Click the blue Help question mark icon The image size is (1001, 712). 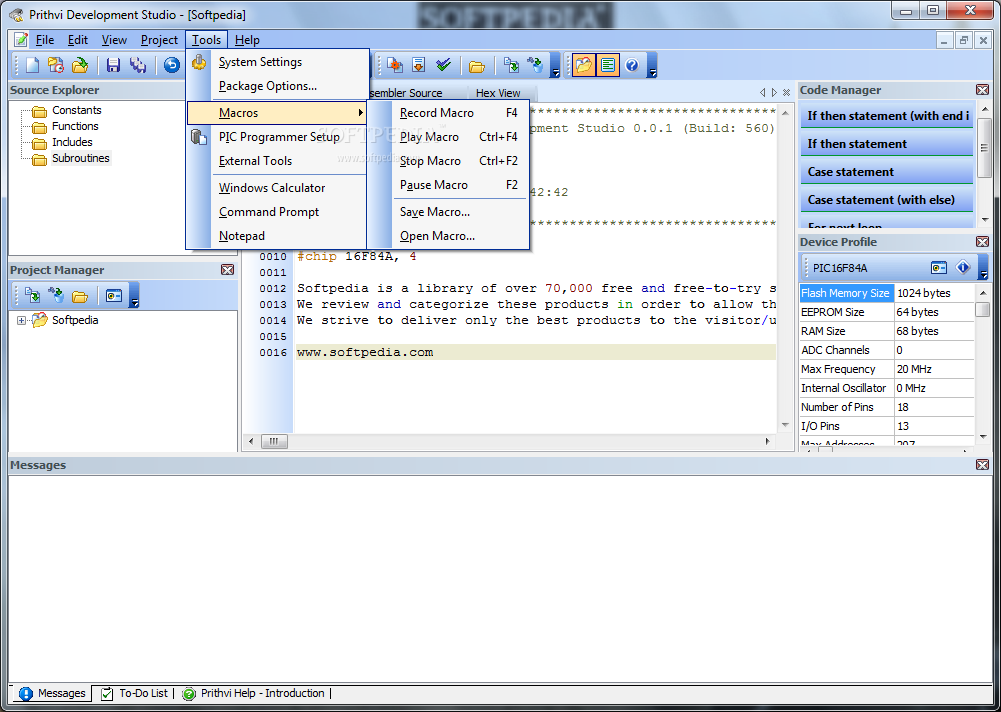632,64
